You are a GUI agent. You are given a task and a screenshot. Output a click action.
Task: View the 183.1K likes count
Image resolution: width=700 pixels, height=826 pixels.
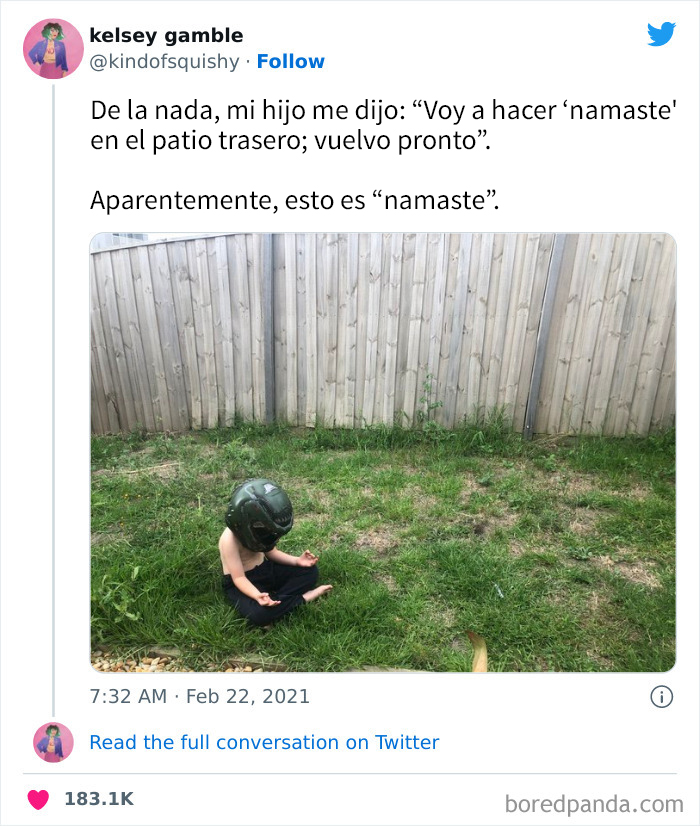pyautogui.click(x=99, y=799)
